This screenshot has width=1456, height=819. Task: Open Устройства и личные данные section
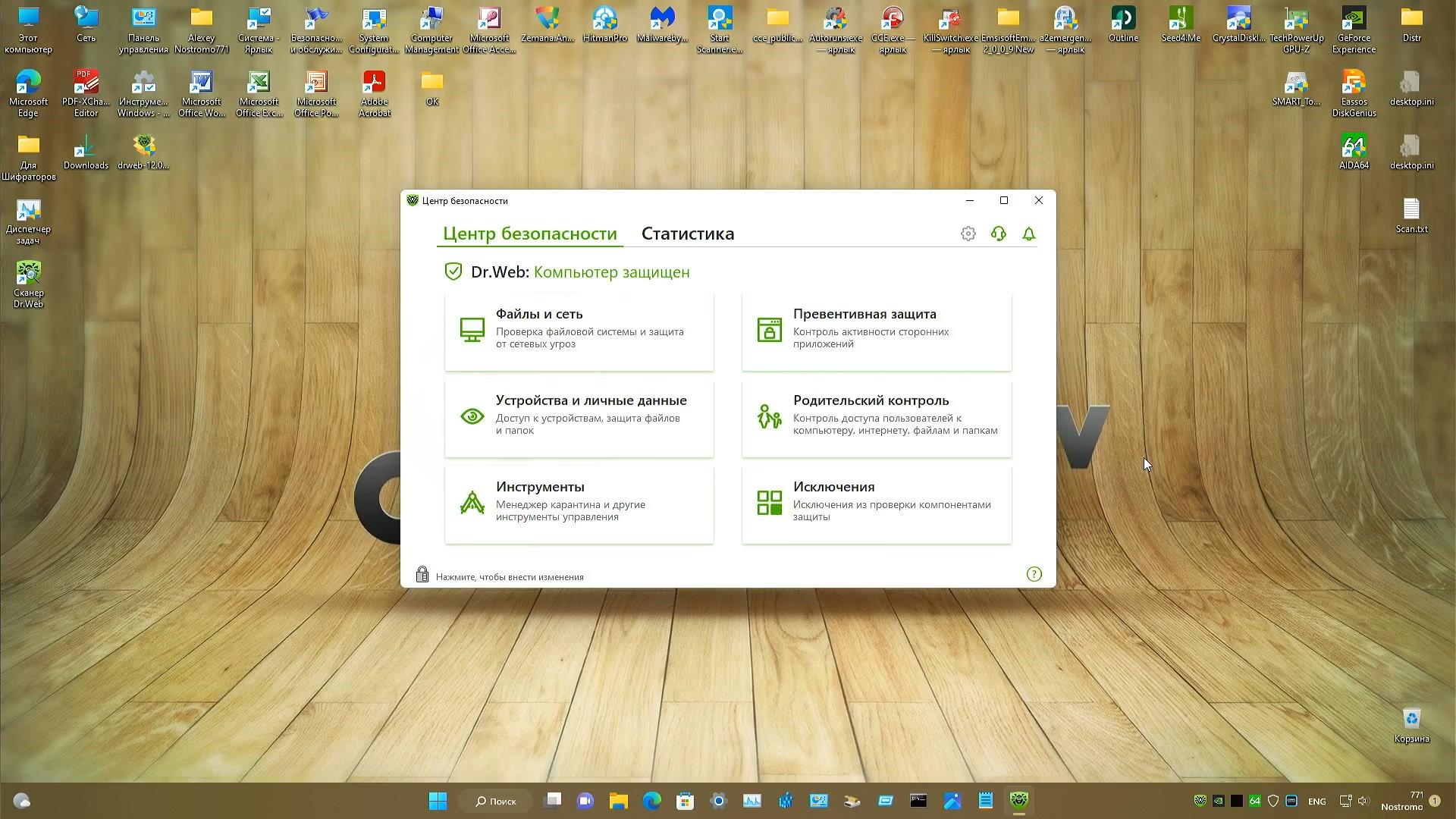[x=579, y=418]
